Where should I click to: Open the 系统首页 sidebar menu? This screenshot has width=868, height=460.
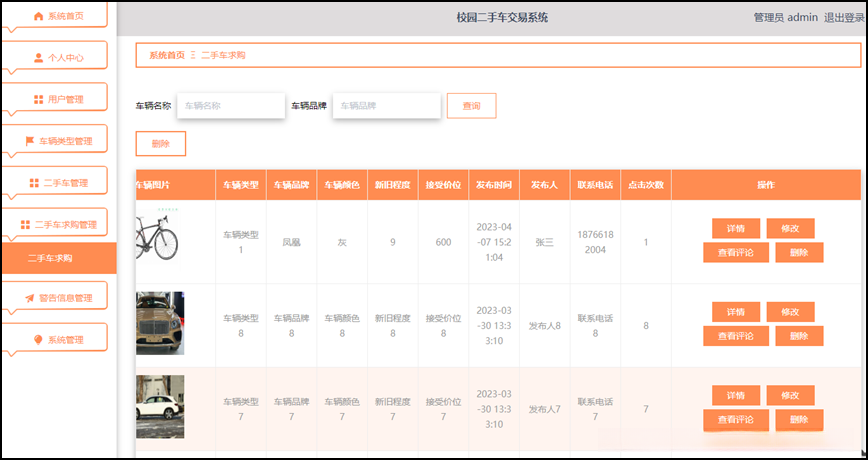[54, 15]
